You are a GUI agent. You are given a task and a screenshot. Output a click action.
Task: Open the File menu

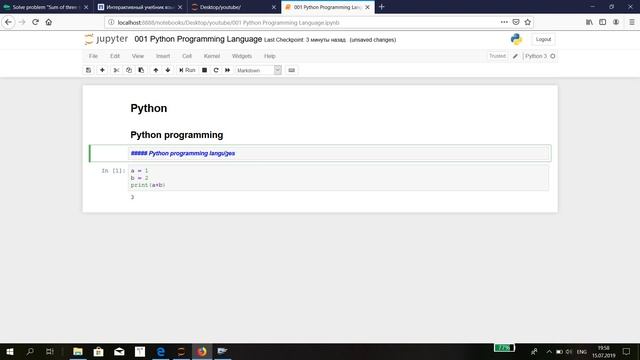click(x=93, y=56)
